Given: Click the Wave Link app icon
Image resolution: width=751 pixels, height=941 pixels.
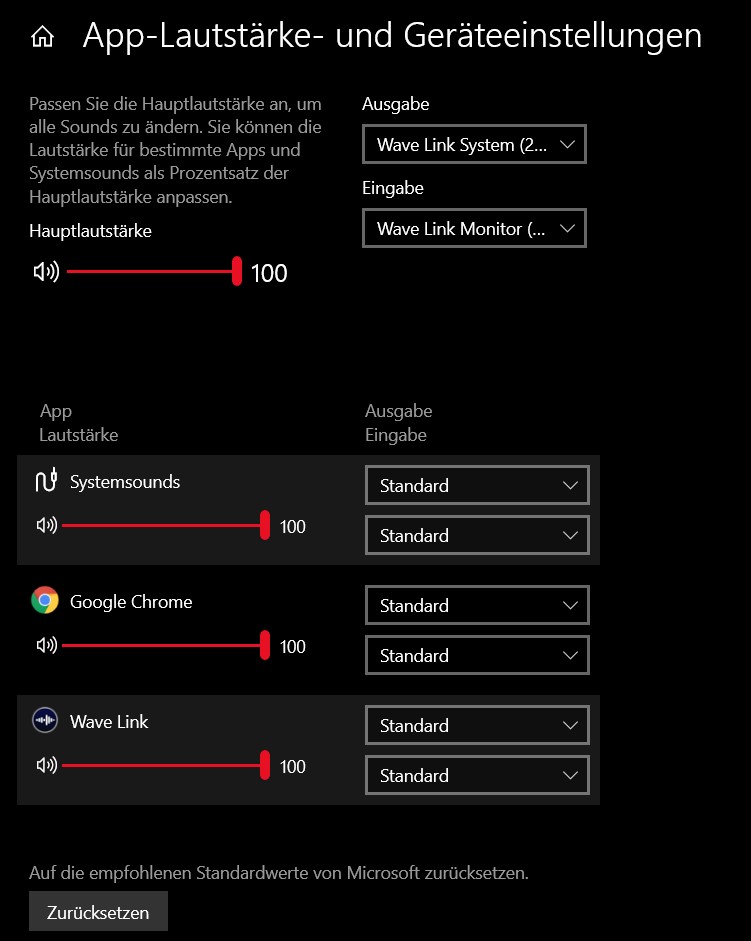Looking at the screenshot, I should [x=44, y=721].
